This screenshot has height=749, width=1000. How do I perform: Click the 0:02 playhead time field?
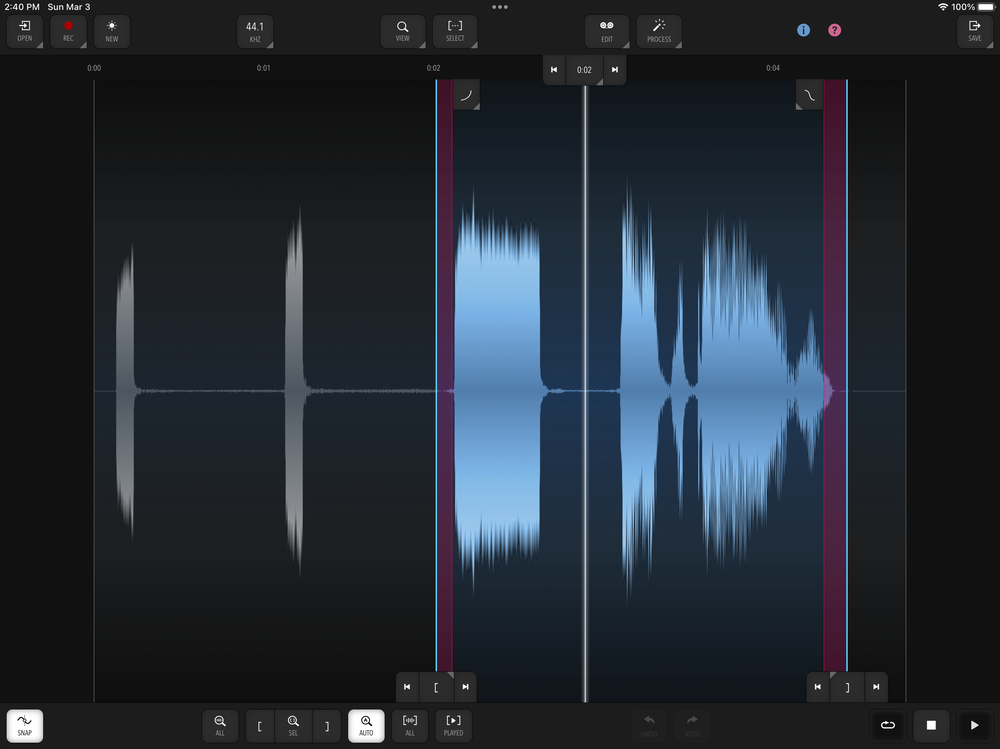(x=584, y=70)
